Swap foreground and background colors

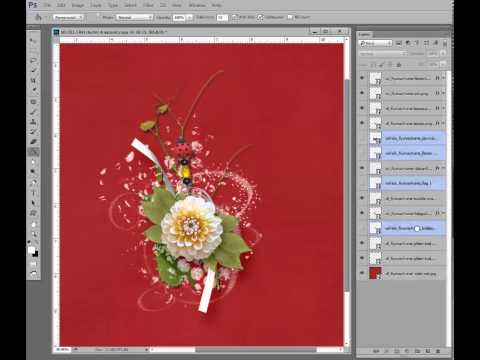coord(36,243)
